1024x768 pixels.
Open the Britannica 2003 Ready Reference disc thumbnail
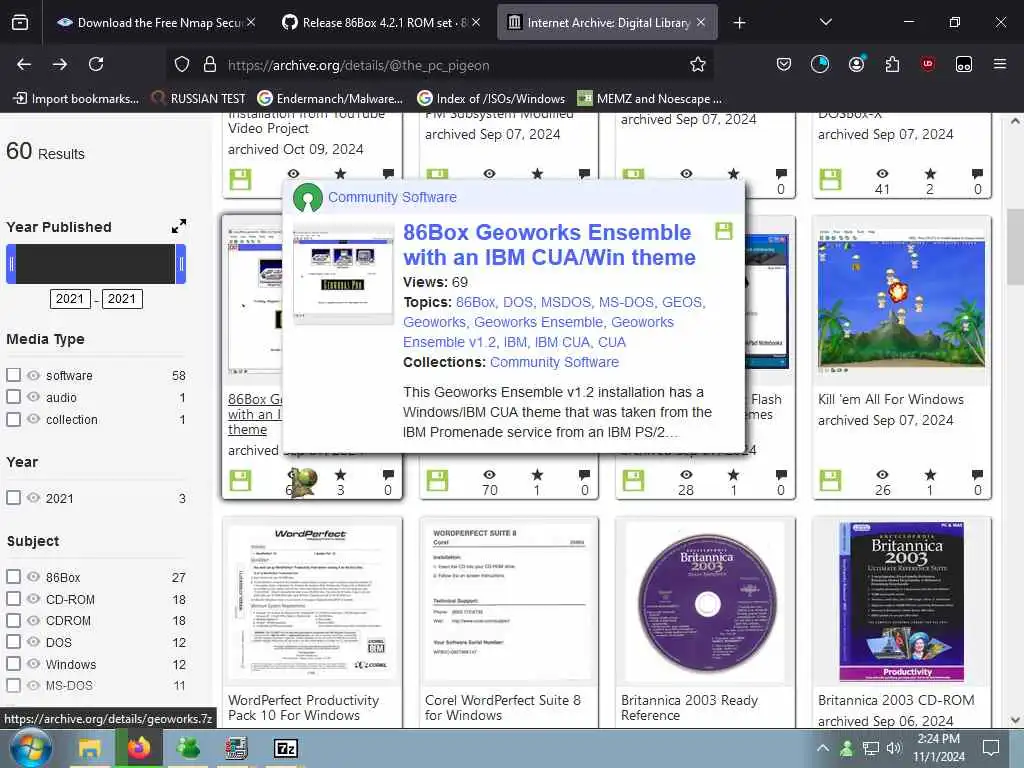[x=707, y=603]
